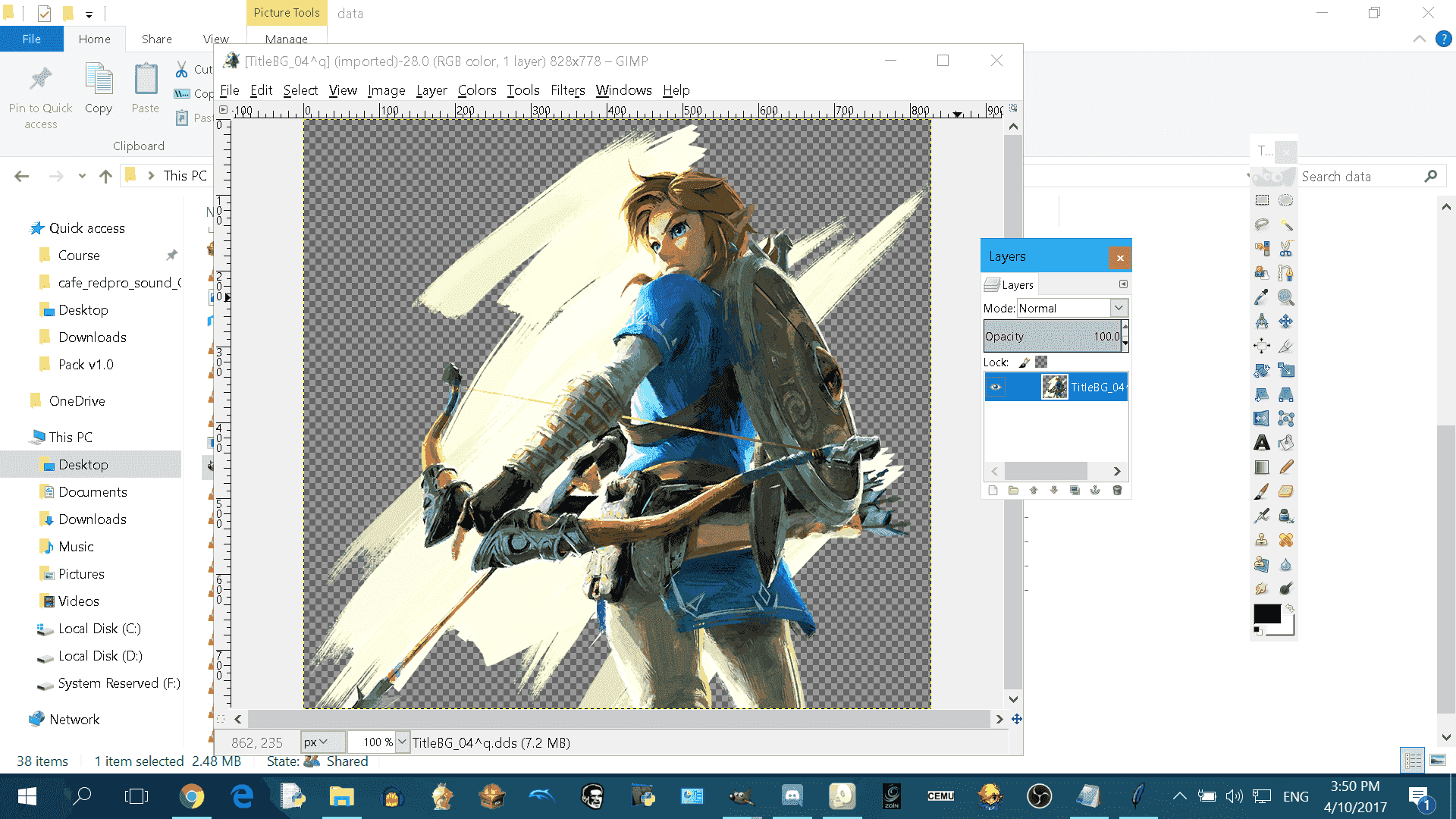Hide the TitleBG_04 layer with eye icon
The width and height of the screenshot is (1456, 819).
pos(996,387)
